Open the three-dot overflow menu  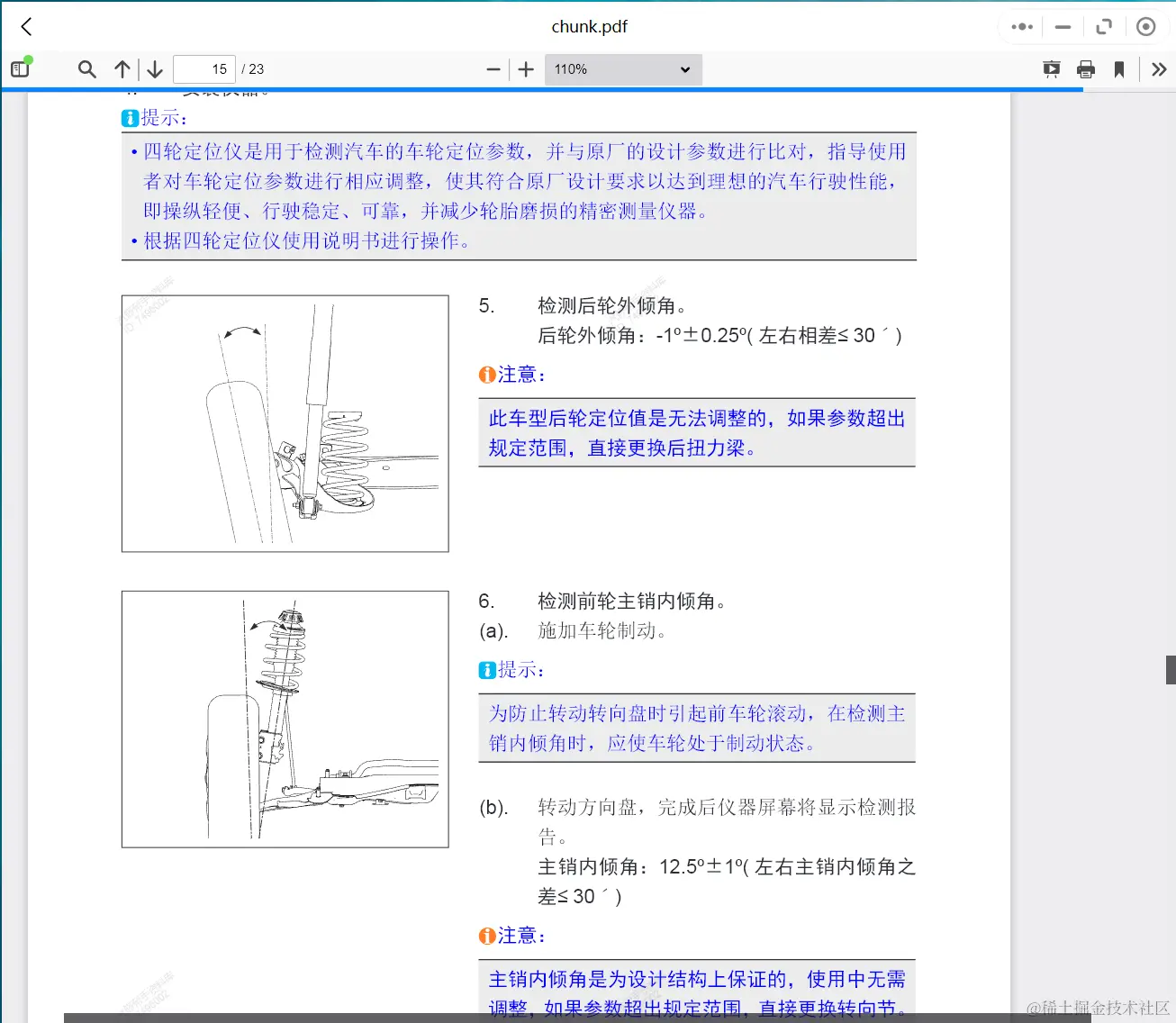1021,26
